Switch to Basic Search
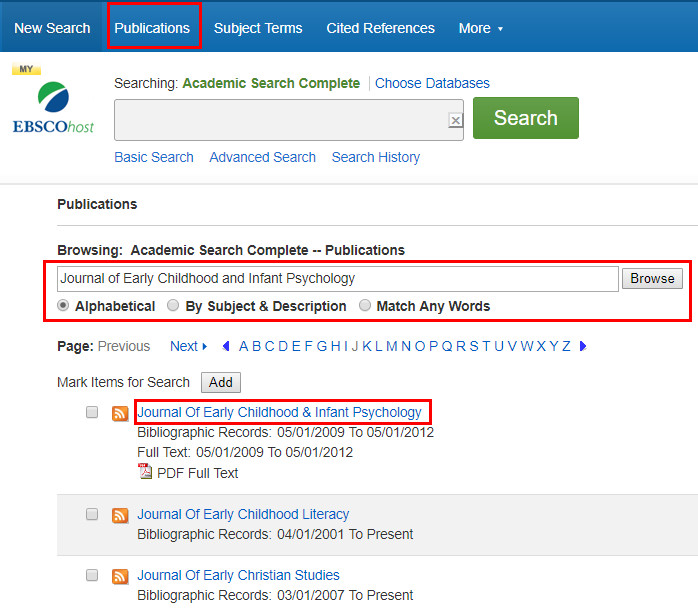 (x=154, y=157)
